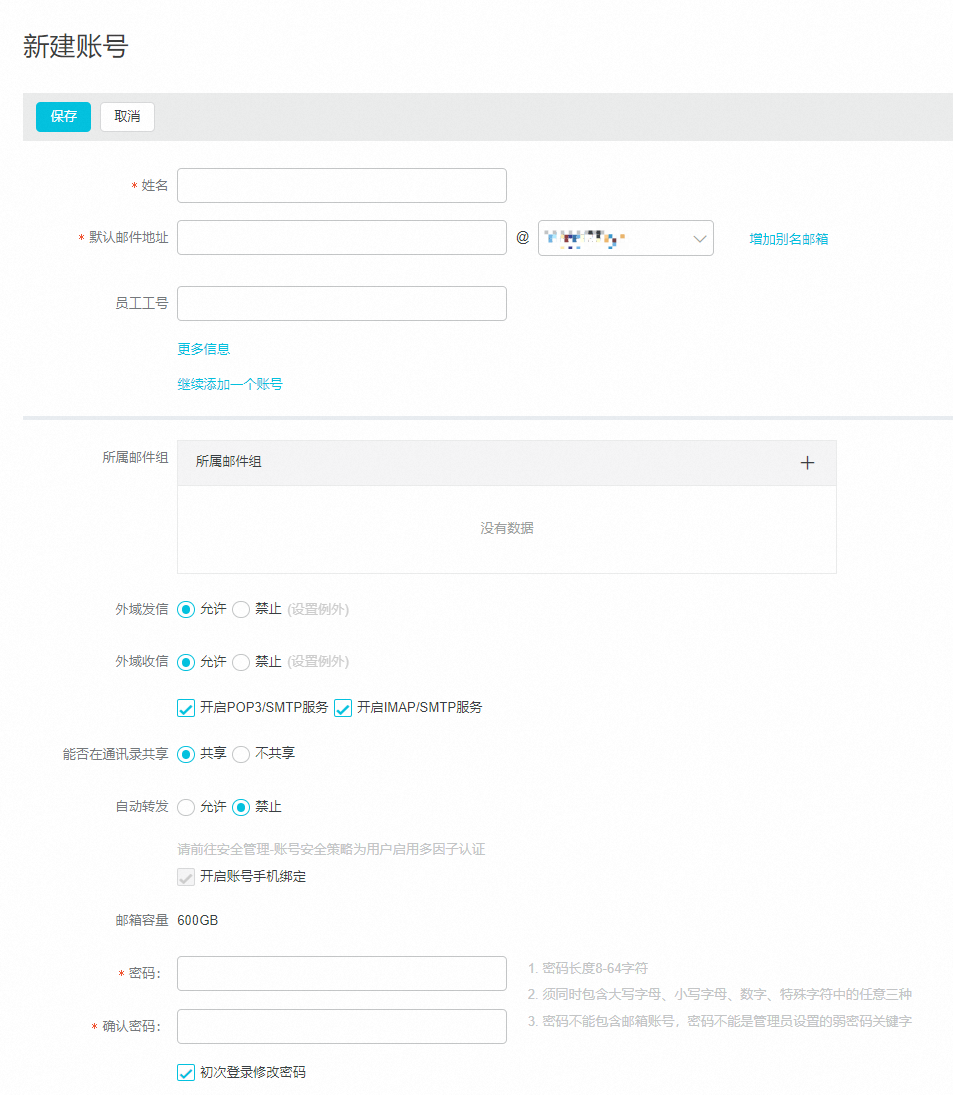Select 禁止 for 外域收信

pyautogui.click(x=241, y=662)
